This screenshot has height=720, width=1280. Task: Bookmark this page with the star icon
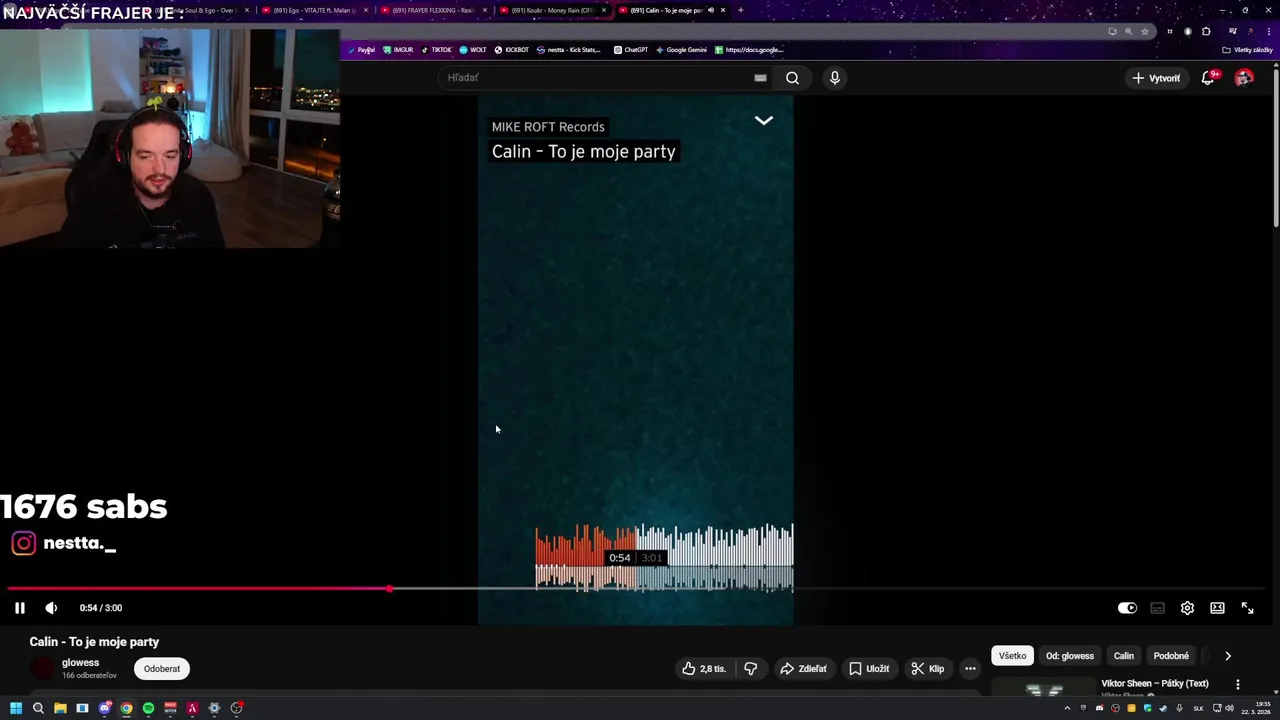1145,31
